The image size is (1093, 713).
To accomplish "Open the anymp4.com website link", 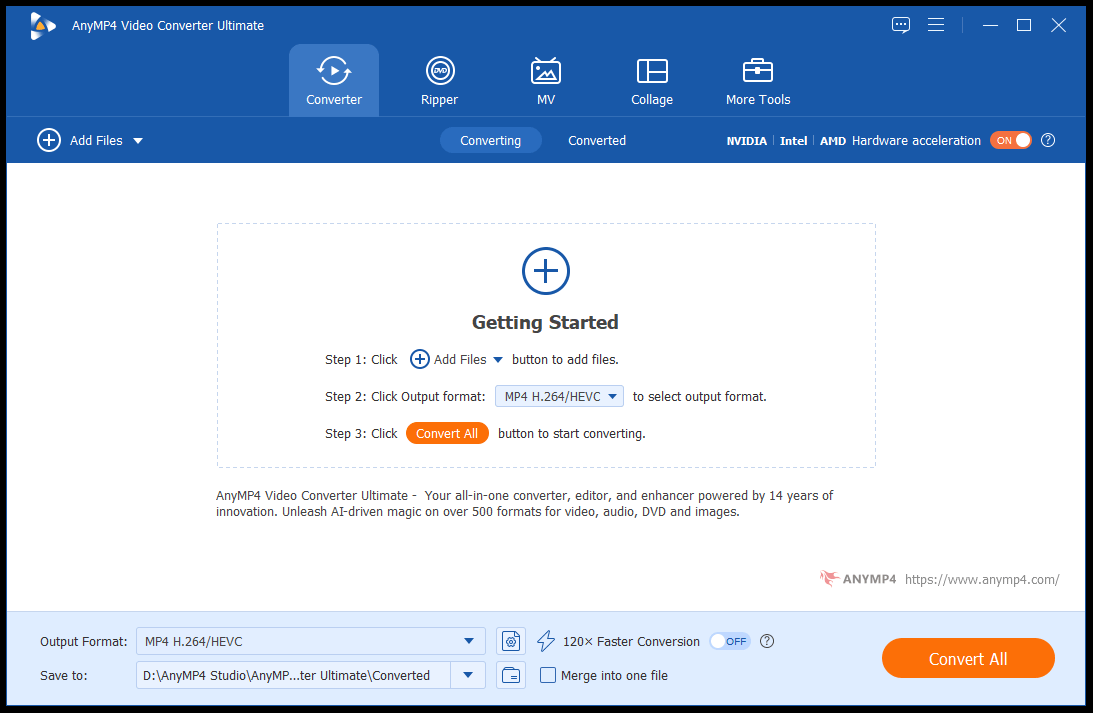I will click(x=981, y=579).
